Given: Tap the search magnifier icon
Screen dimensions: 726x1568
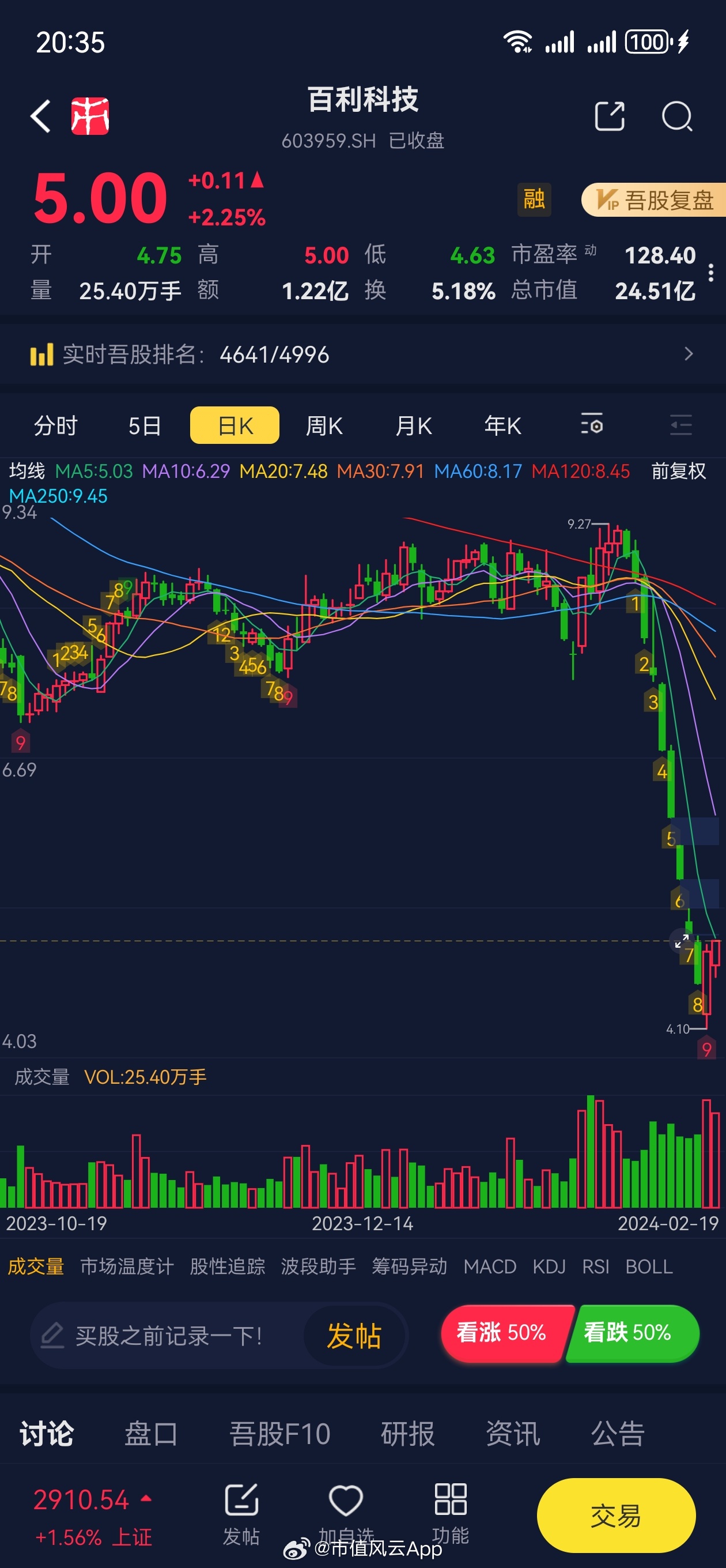Looking at the screenshot, I should point(676,116).
